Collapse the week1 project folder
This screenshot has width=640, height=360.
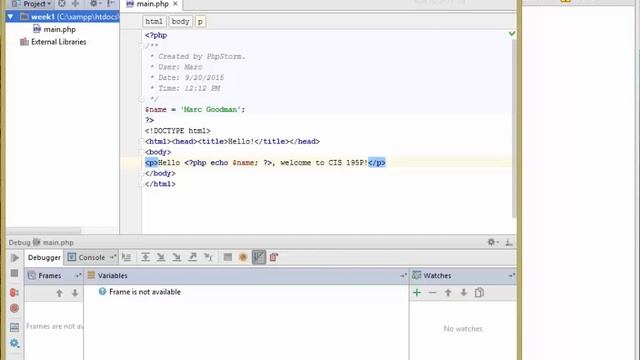tap(11, 17)
